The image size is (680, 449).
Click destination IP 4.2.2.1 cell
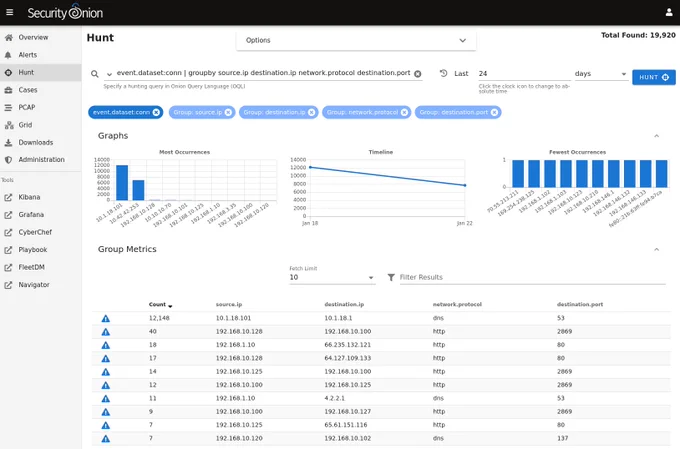tap(334, 398)
